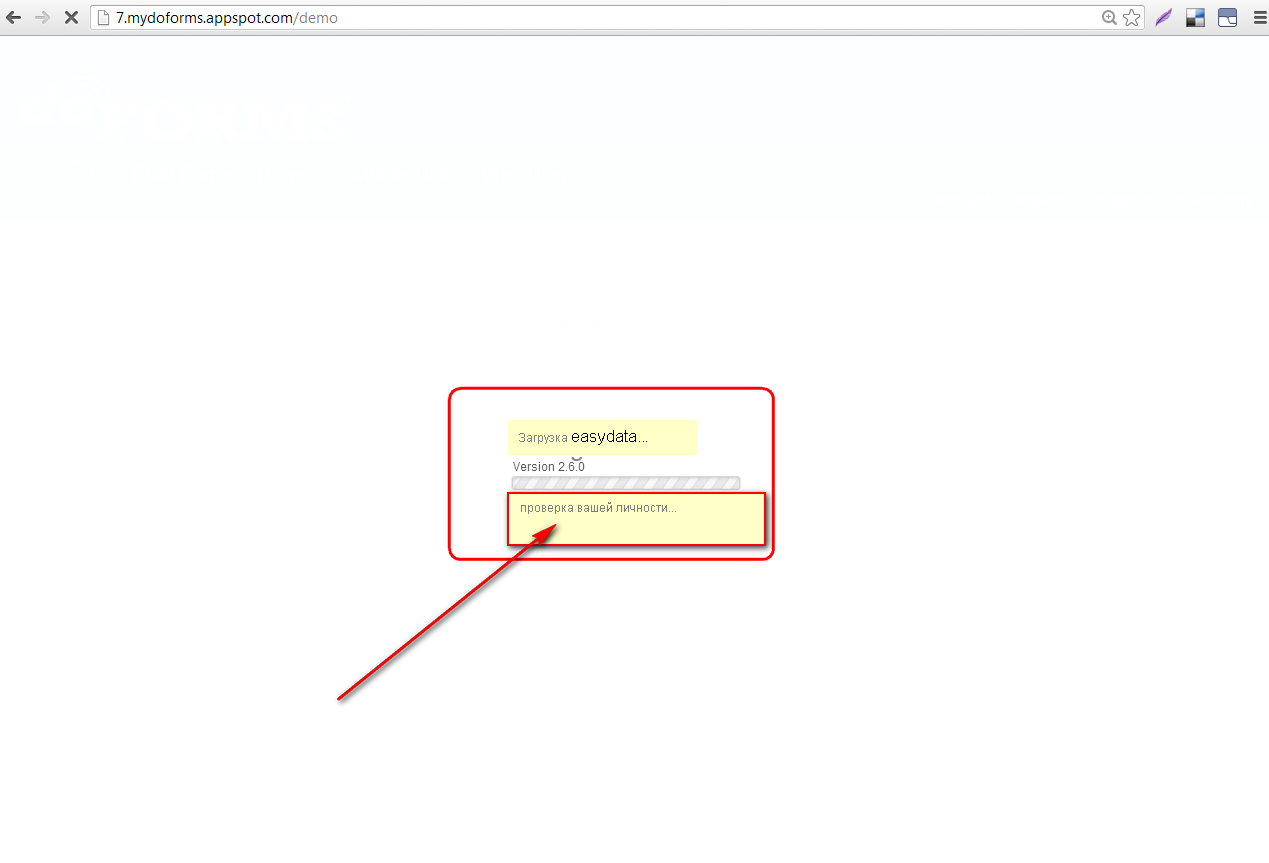1269x863 pixels.
Task: Click the "Version 2.6.0" text
Action: click(x=548, y=467)
